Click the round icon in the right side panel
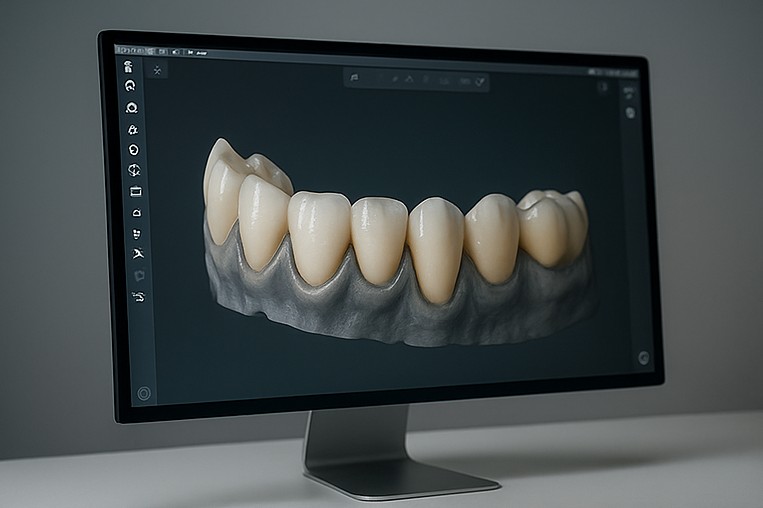Screen dimensions: 763x508 click(x=630, y=112)
